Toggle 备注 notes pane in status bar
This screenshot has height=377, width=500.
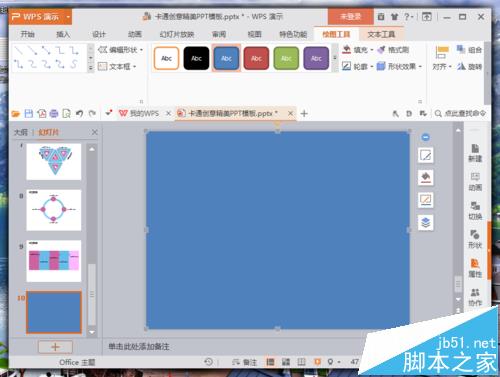pos(244,362)
